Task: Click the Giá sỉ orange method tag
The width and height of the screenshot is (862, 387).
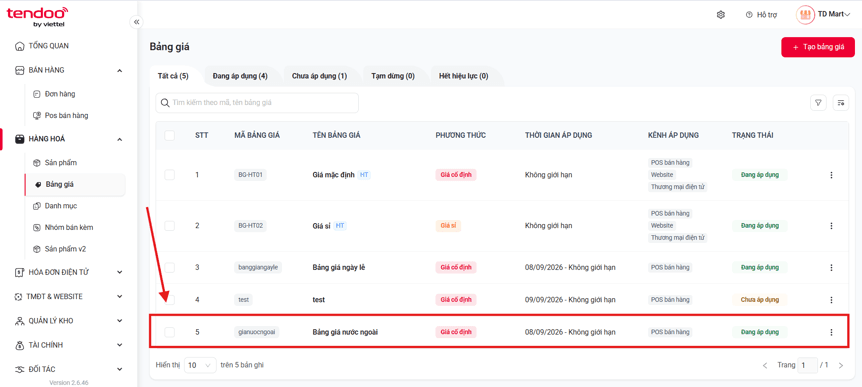Action: [448, 225]
